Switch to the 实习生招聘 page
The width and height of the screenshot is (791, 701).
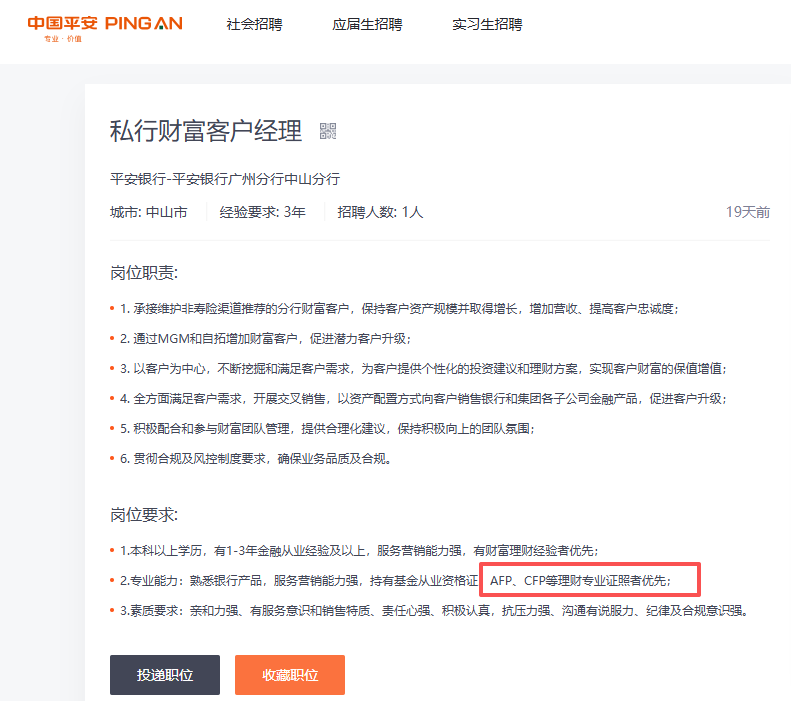click(486, 24)
